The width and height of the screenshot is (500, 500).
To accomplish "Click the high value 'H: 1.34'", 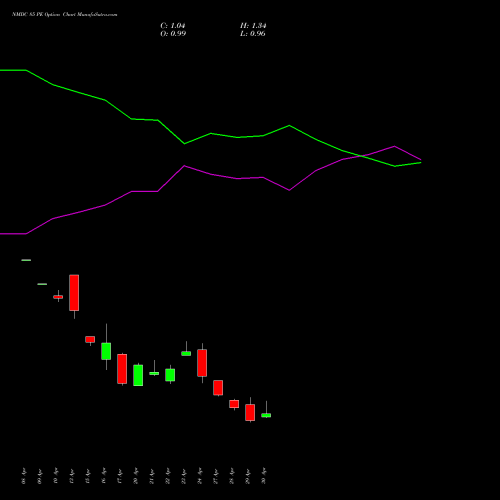I will click(253, 26).
